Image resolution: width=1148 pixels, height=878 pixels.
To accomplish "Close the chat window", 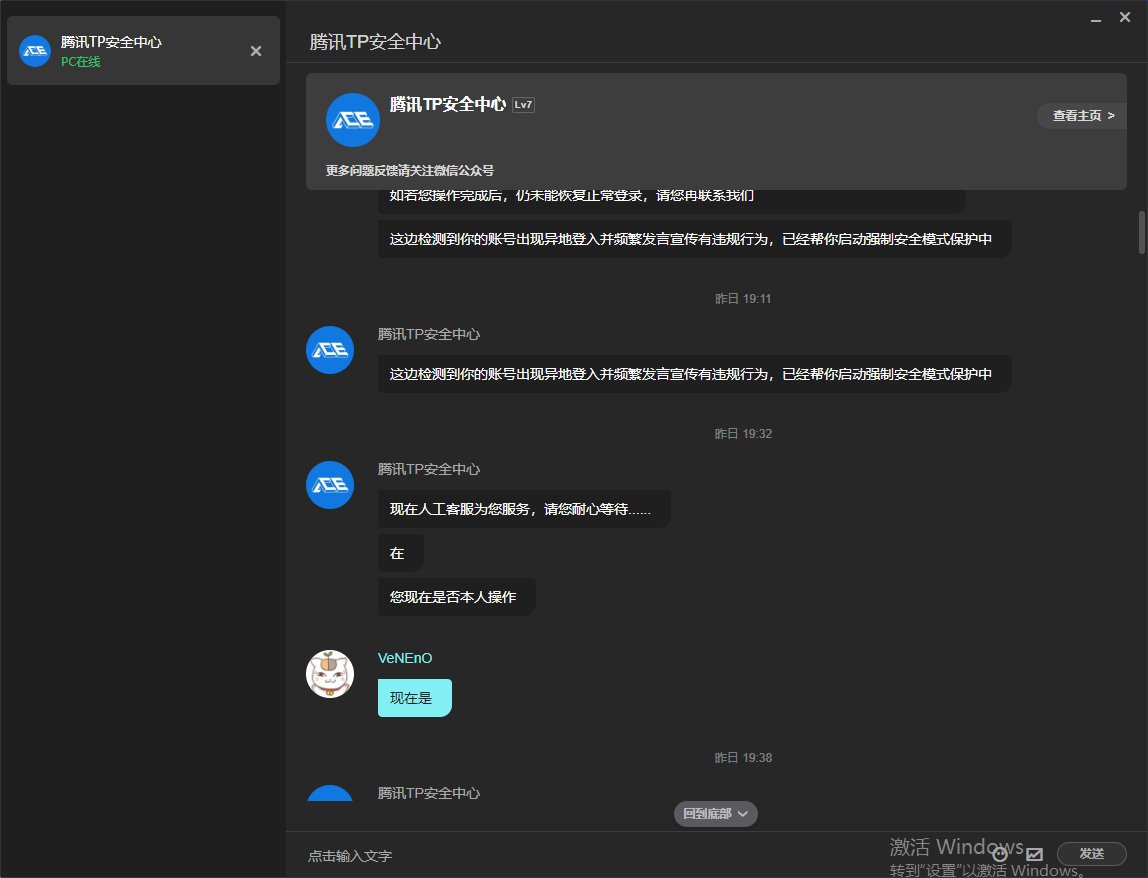I will (1125, 17).
